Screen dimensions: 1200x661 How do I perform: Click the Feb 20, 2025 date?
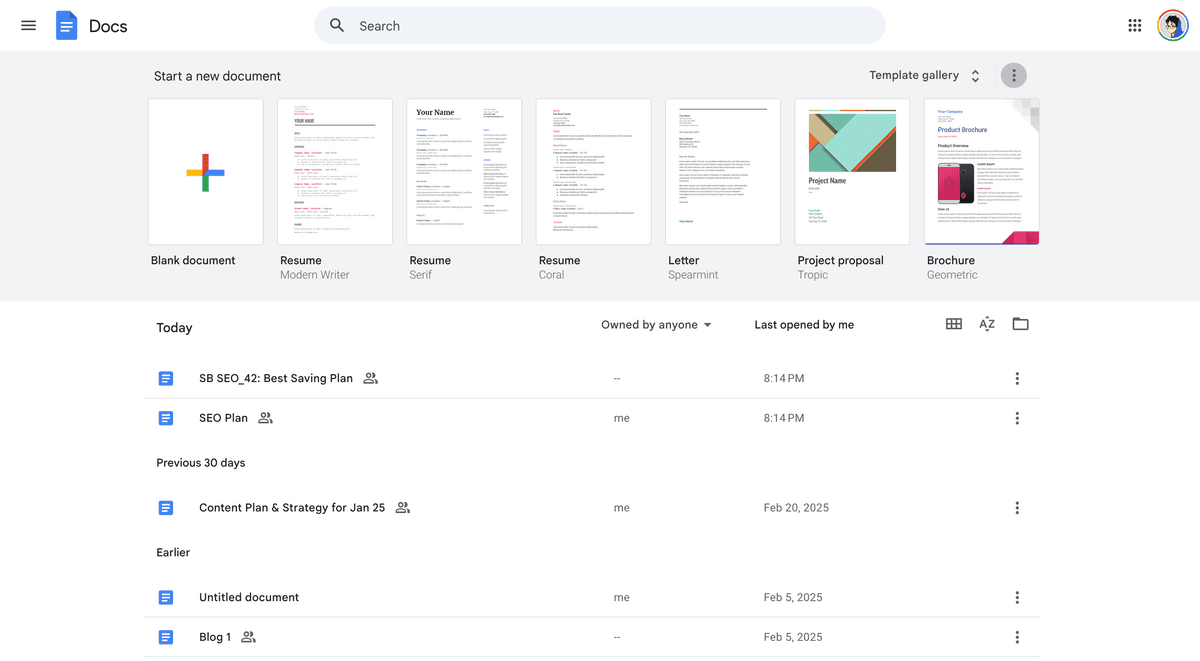point(796,508)
